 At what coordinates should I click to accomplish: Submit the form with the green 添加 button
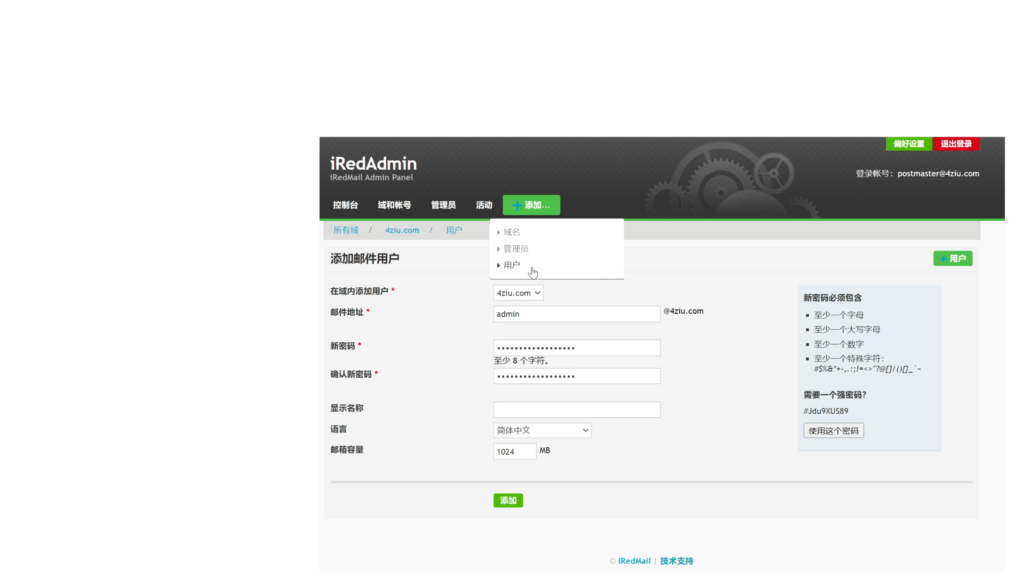click(508, 500)
